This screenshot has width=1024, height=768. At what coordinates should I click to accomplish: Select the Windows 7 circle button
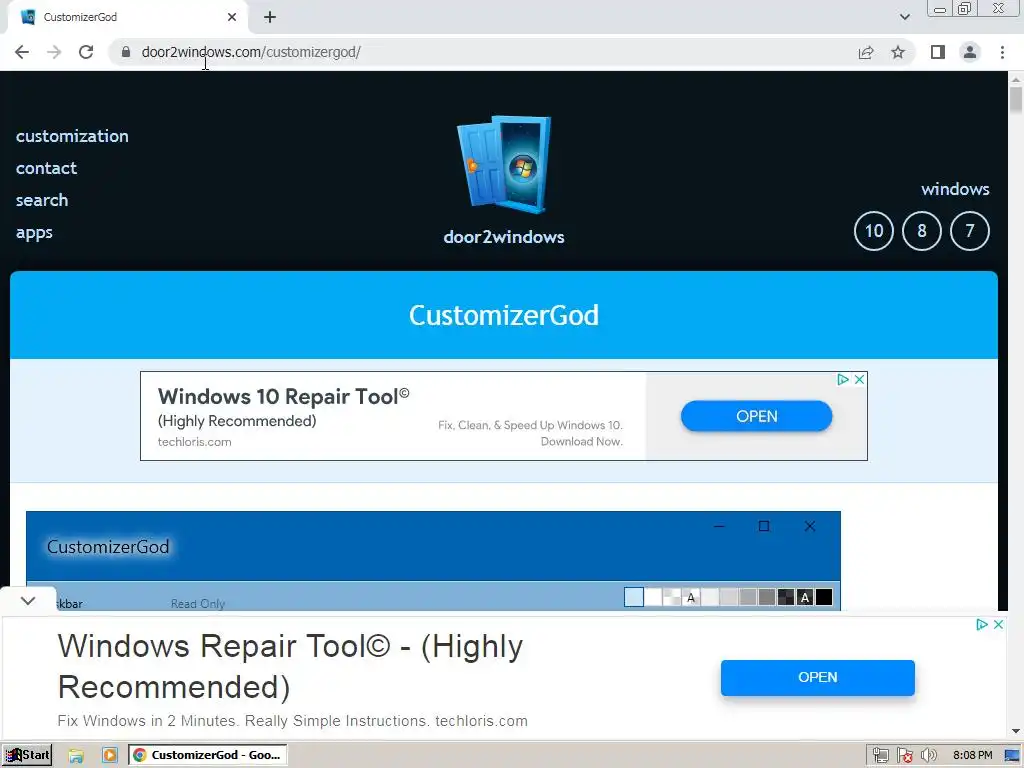pyautogui.click(x=970, y=231)
